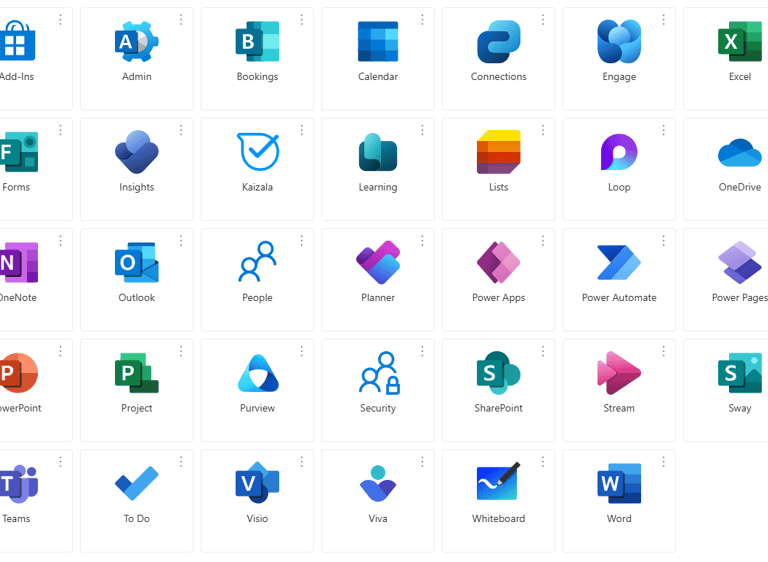Show the Calendar tile options menu
Image resolution: width=768 pixels, height=562 pixels.
(422, 20)
